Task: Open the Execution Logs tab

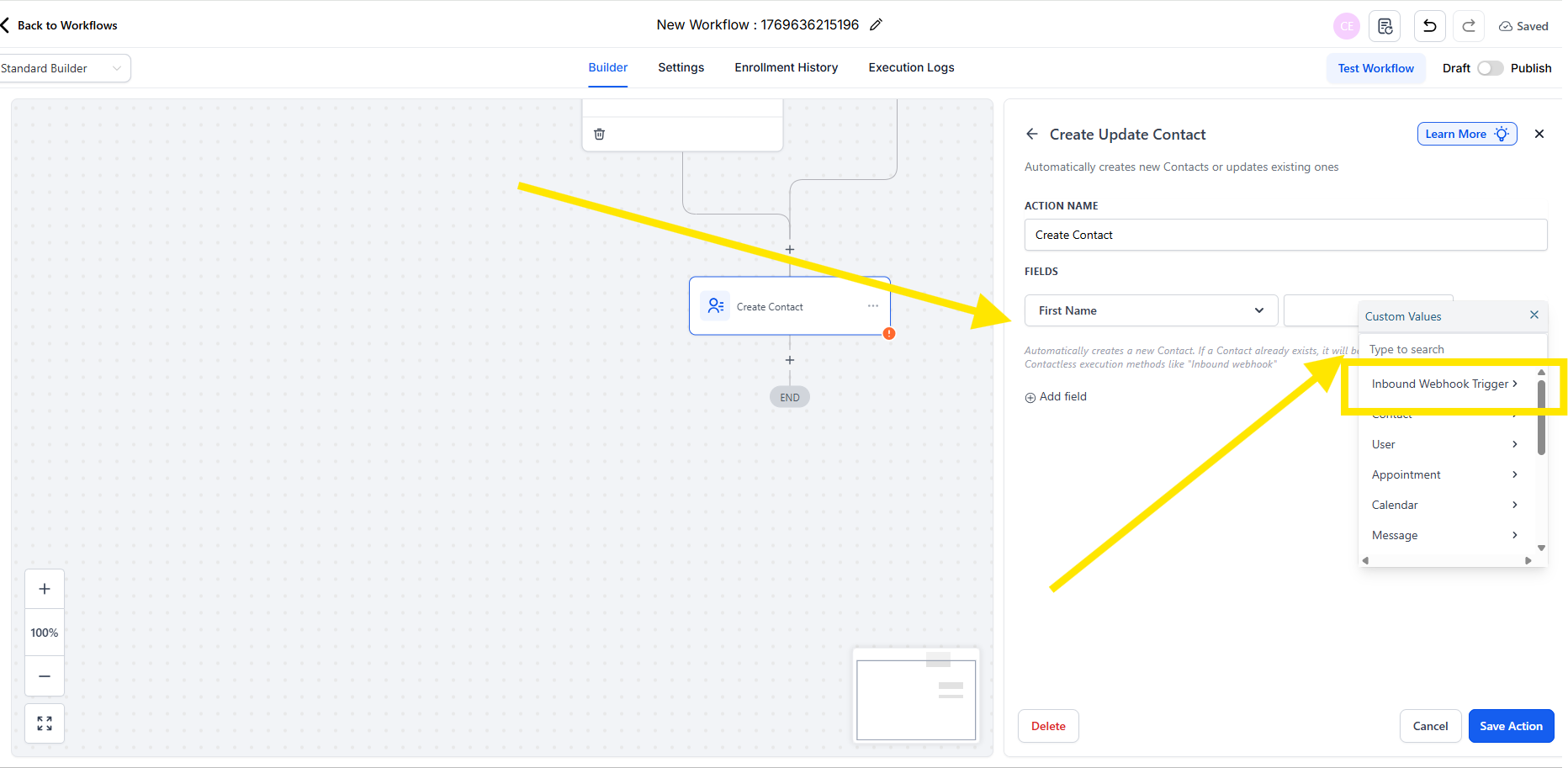Action: pos(911,67)
